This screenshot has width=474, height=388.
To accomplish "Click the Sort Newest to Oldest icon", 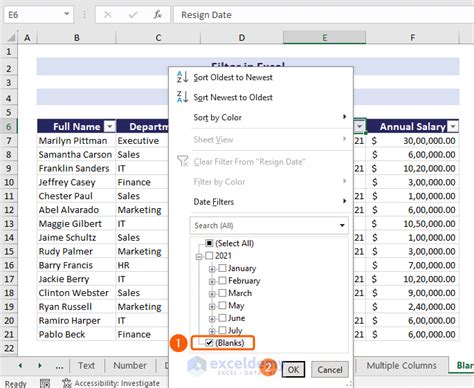I will (182, 97).
